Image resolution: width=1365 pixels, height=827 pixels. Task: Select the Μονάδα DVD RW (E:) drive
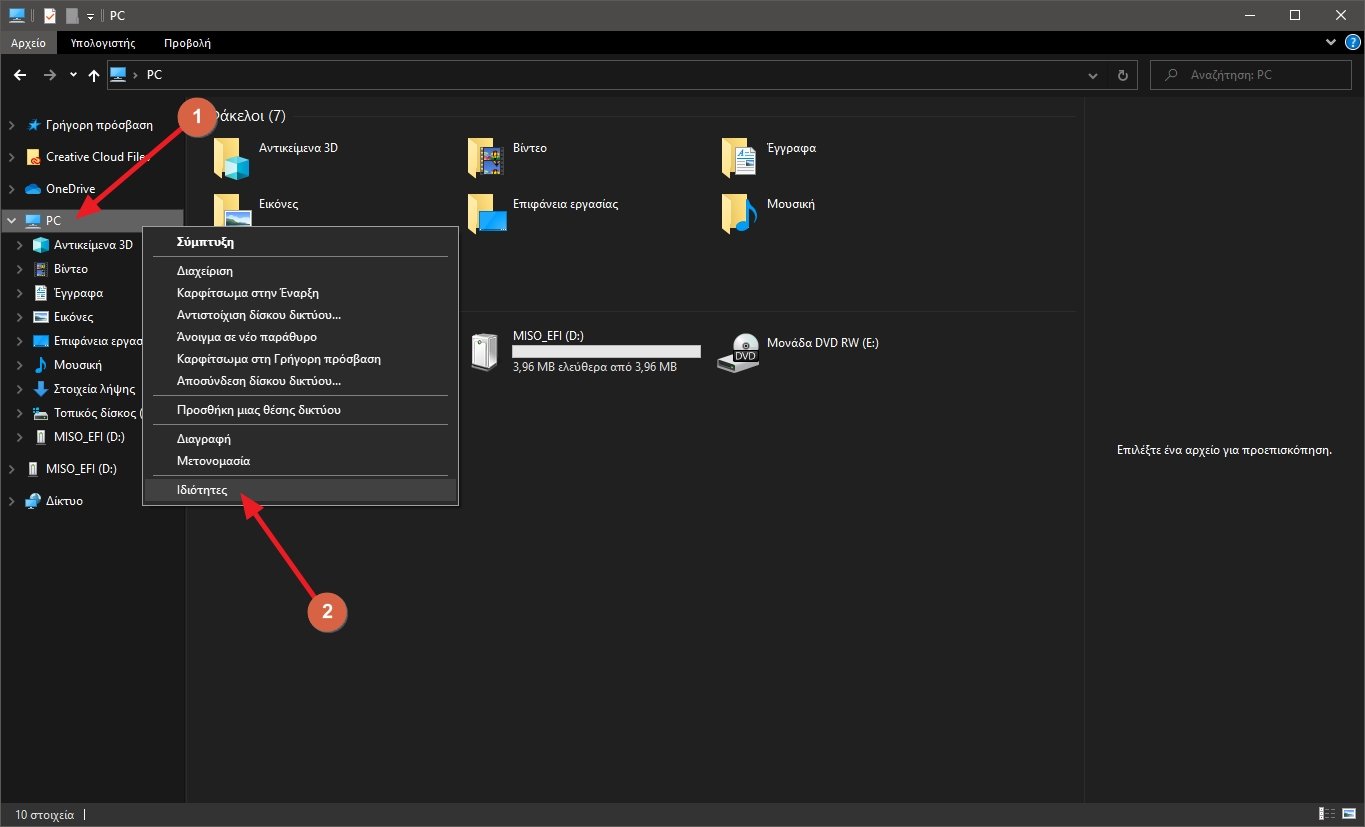(x=738, y=353)
